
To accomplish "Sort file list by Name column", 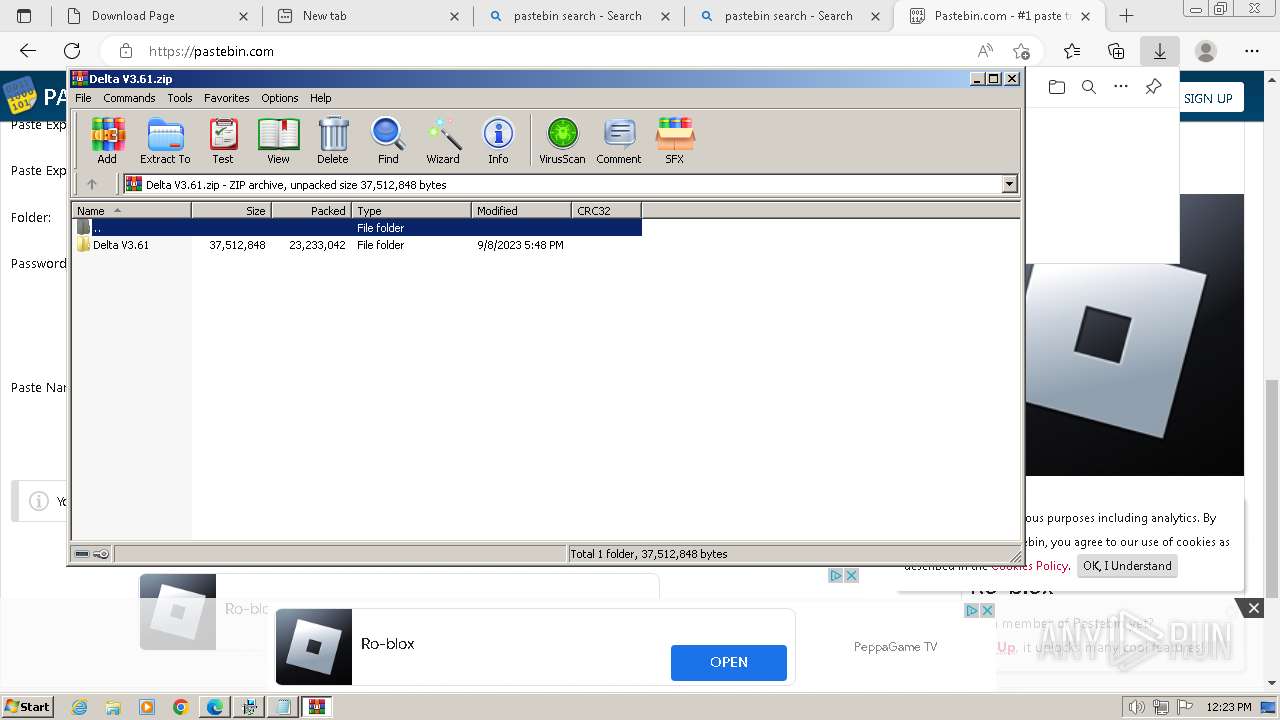I will pos(131,210).
